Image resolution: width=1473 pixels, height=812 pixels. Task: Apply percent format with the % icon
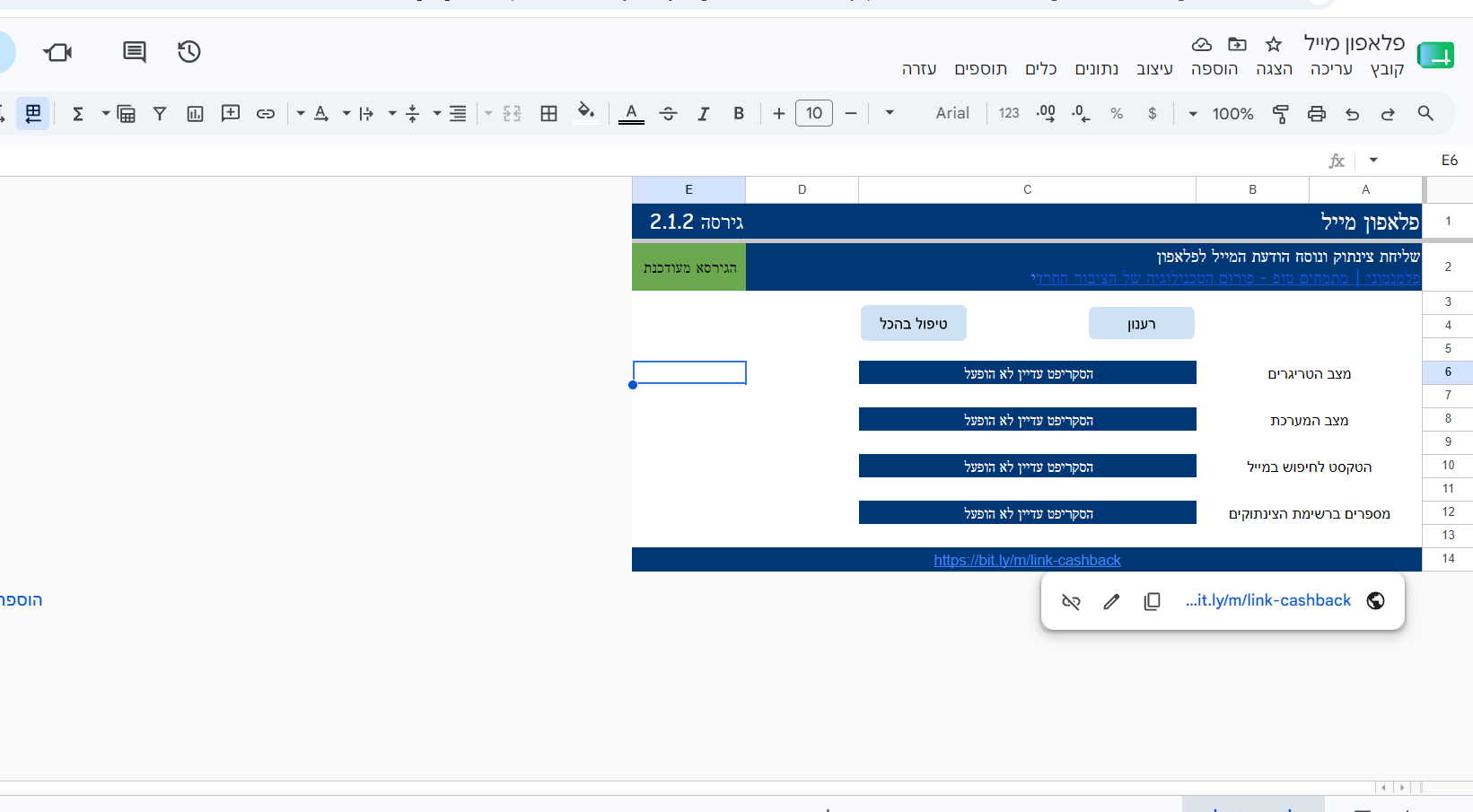click(x=1117, y=113)
